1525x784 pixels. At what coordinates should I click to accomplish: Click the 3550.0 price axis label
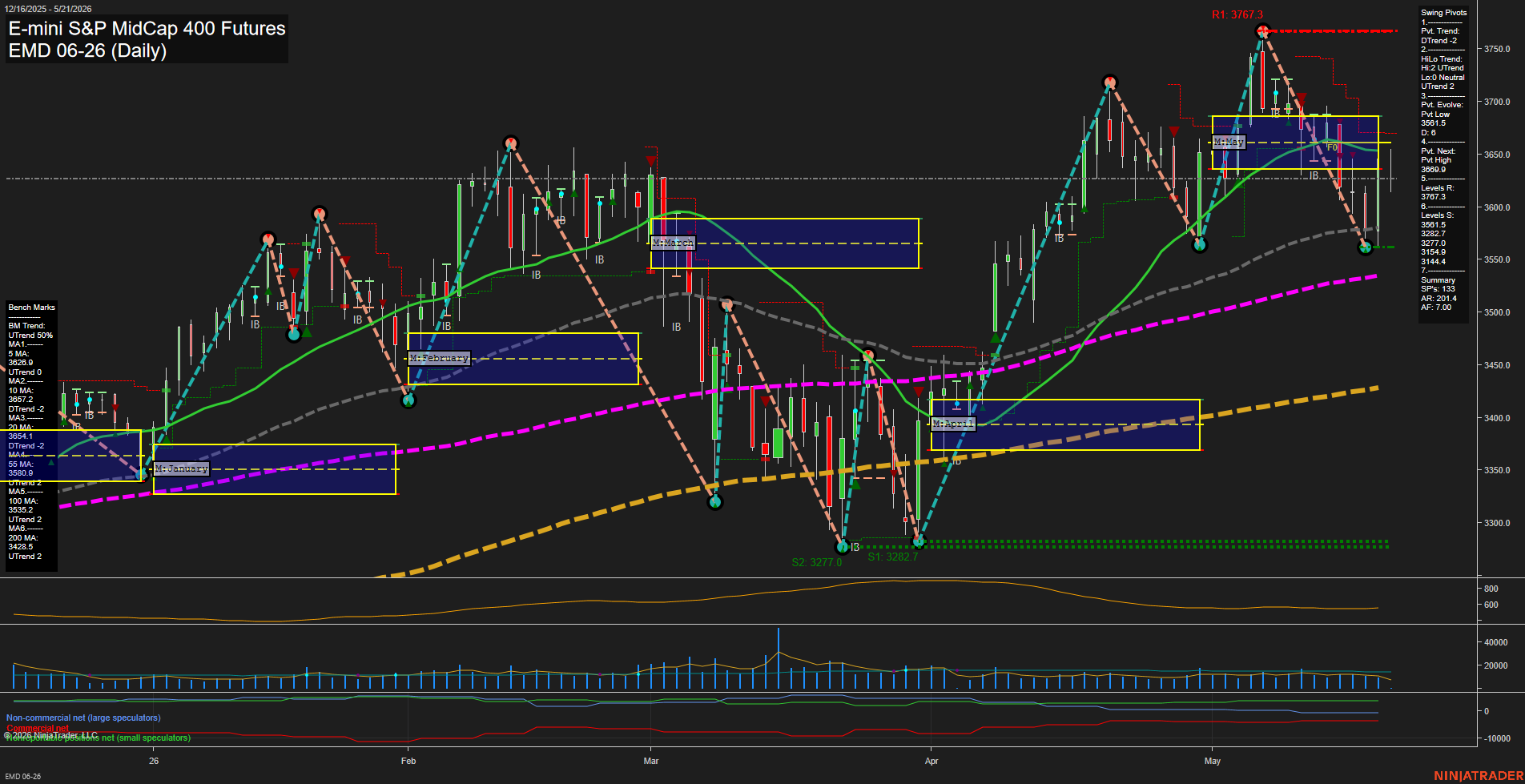(x=1497, y=259)
